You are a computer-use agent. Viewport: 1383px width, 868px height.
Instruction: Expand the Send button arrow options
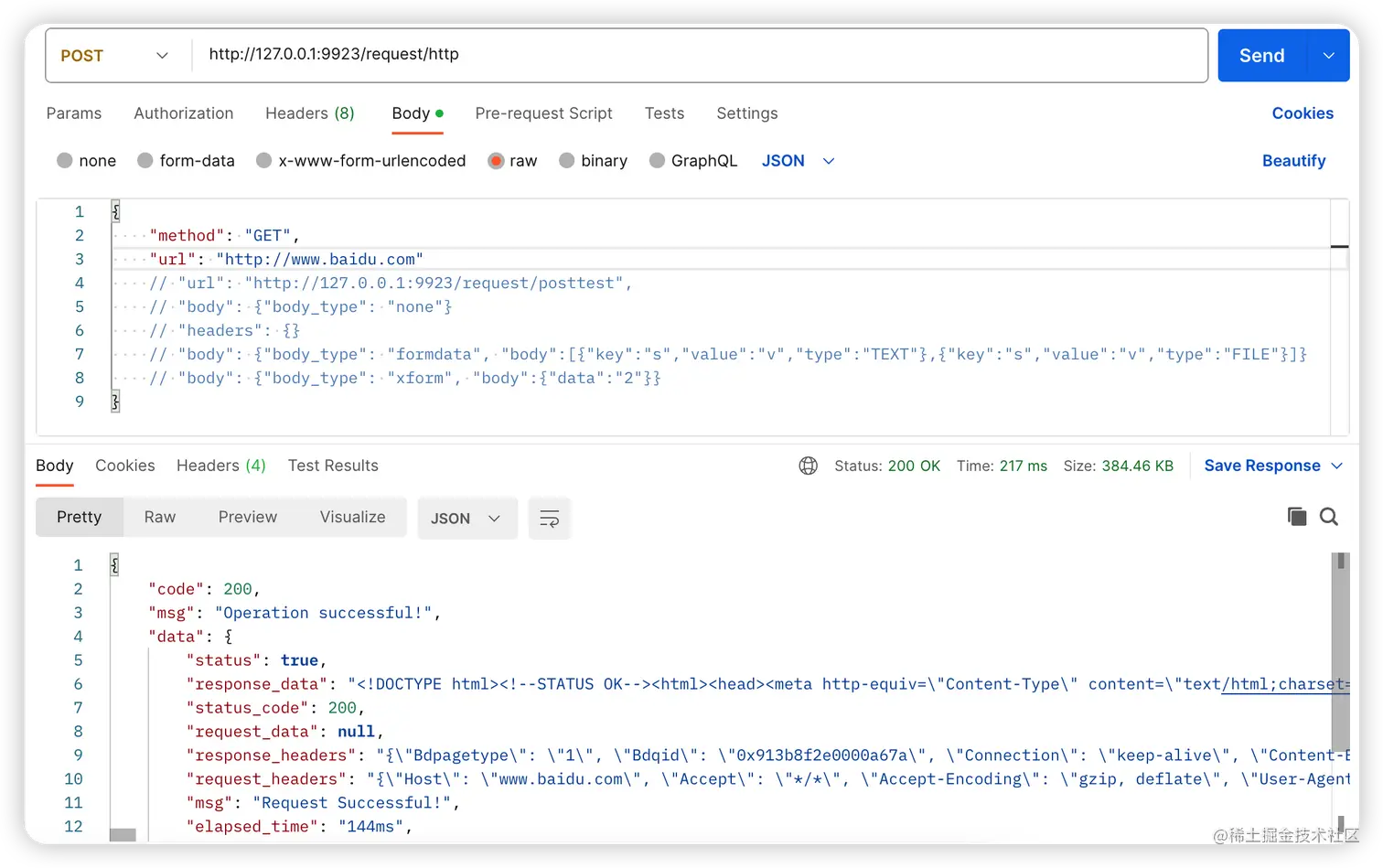point(1329,56)
